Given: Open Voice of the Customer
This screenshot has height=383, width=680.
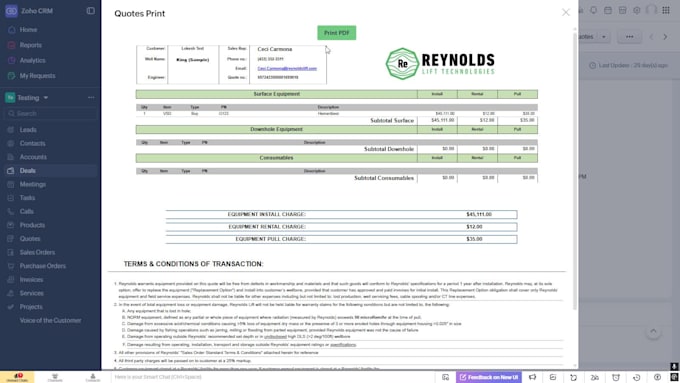Looking at the screenshot, I should (50, 321).
